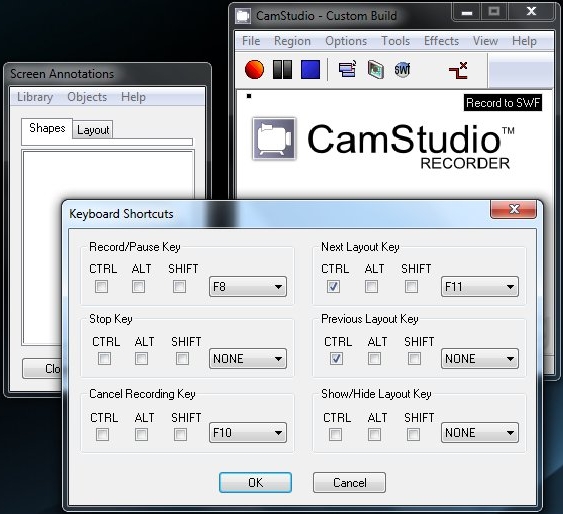Check ALT for Stop Key
The width and height of the screenshot is (563, 514).
tap(141, 358)
